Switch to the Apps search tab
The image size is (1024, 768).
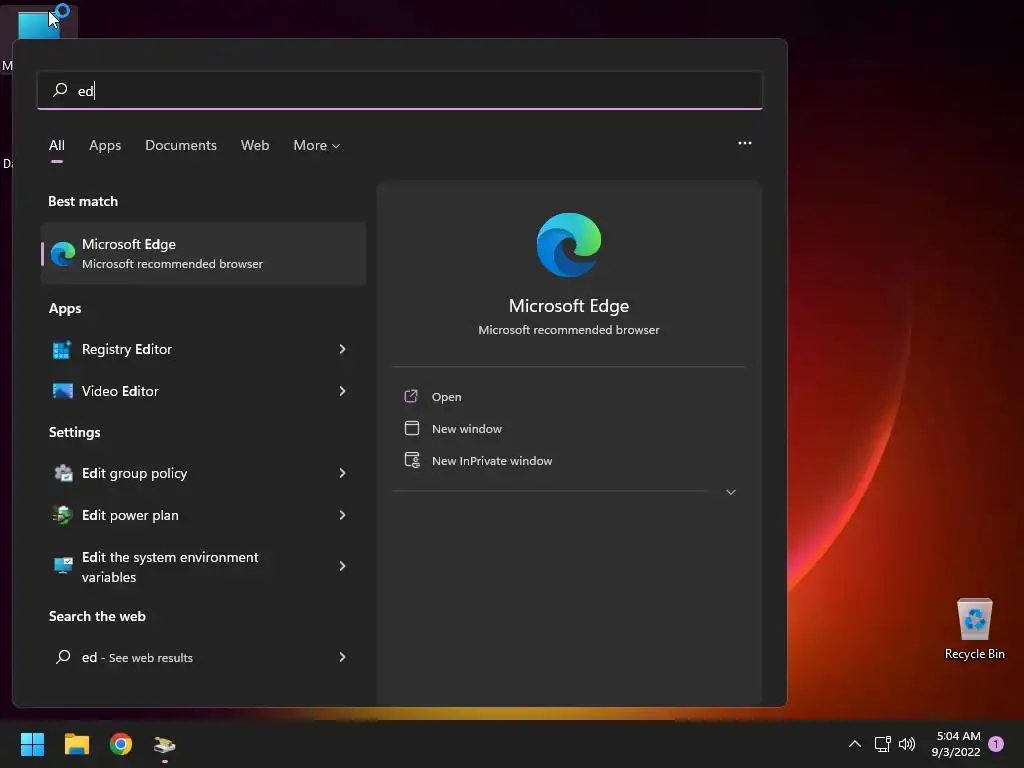105,145
